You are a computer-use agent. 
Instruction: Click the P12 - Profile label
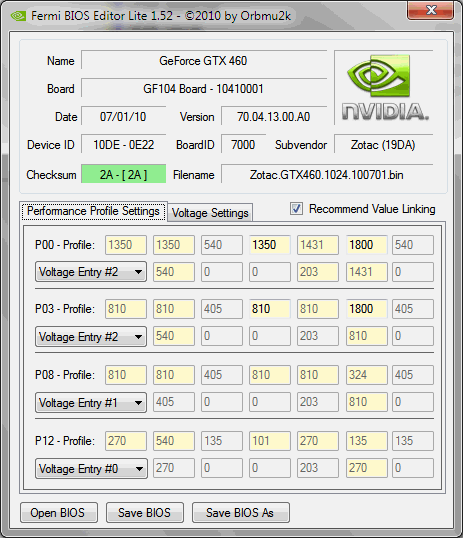click(65, 441)
